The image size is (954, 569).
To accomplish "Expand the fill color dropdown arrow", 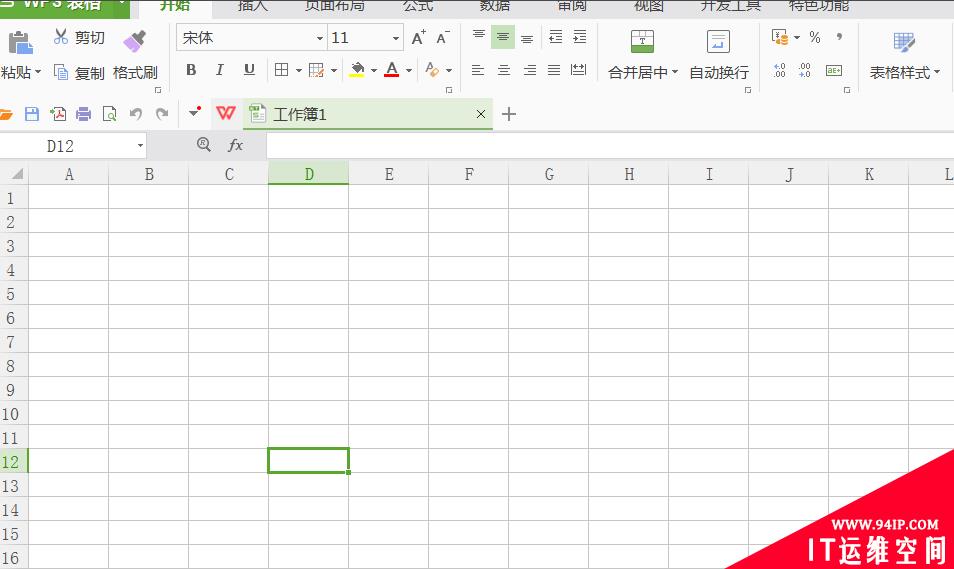I will click(x=374, y=71).
